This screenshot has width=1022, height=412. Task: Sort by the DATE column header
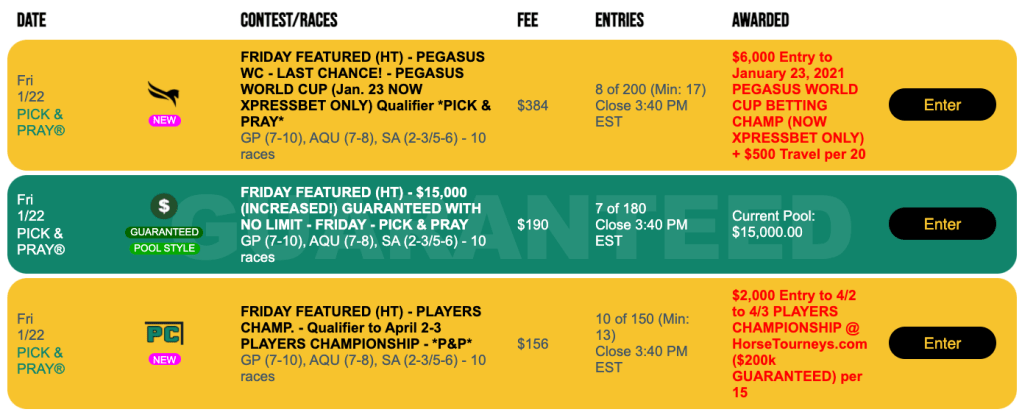pos(32,20)
